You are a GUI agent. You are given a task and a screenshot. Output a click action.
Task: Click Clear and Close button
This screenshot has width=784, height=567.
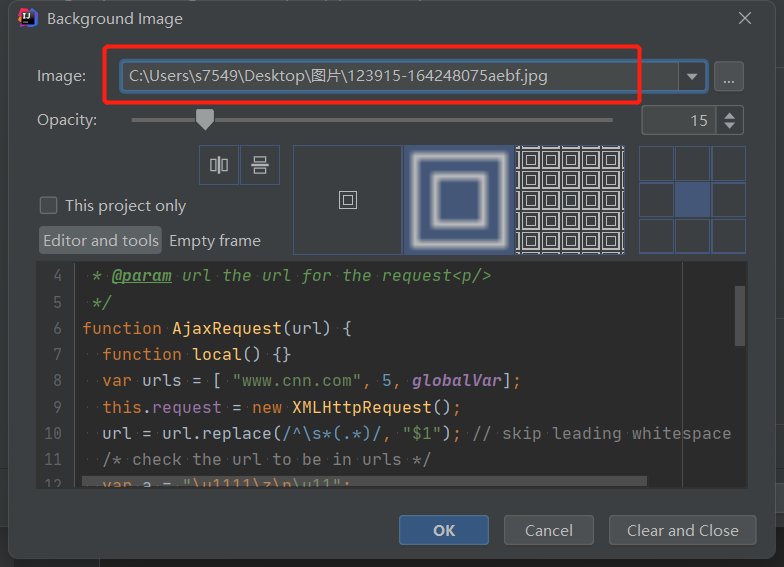pyautogui.click(x=682, y=530)
